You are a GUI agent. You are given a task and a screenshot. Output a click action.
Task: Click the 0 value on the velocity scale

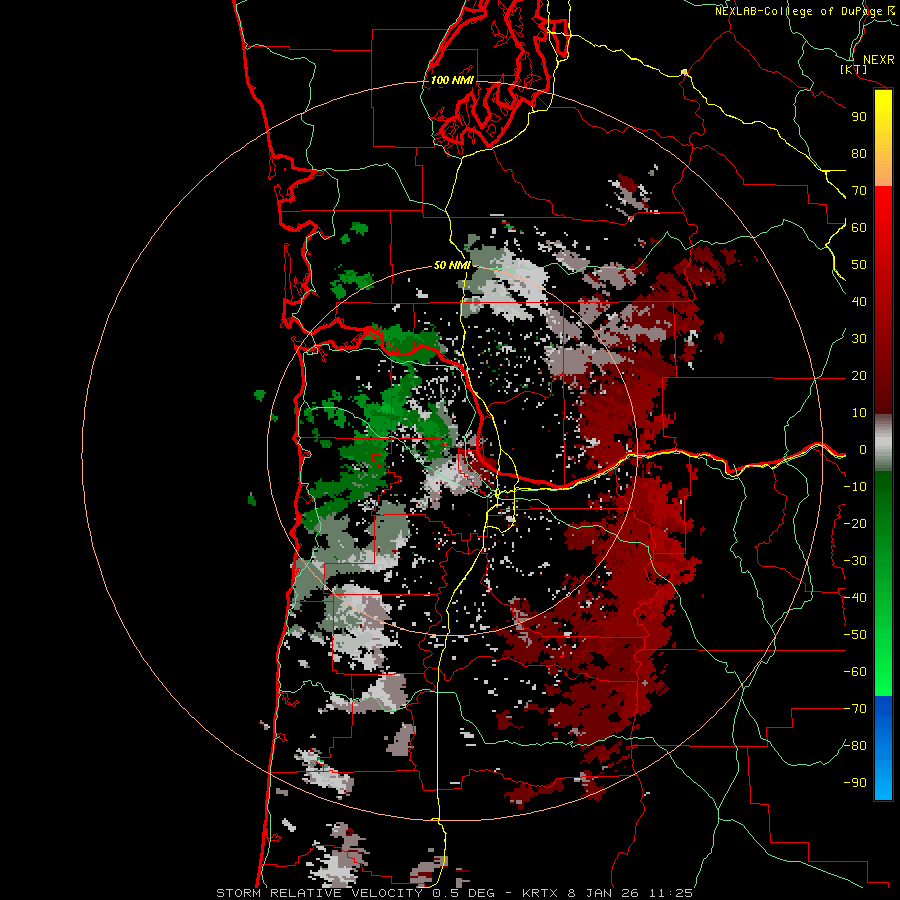[x=863, y=450]
